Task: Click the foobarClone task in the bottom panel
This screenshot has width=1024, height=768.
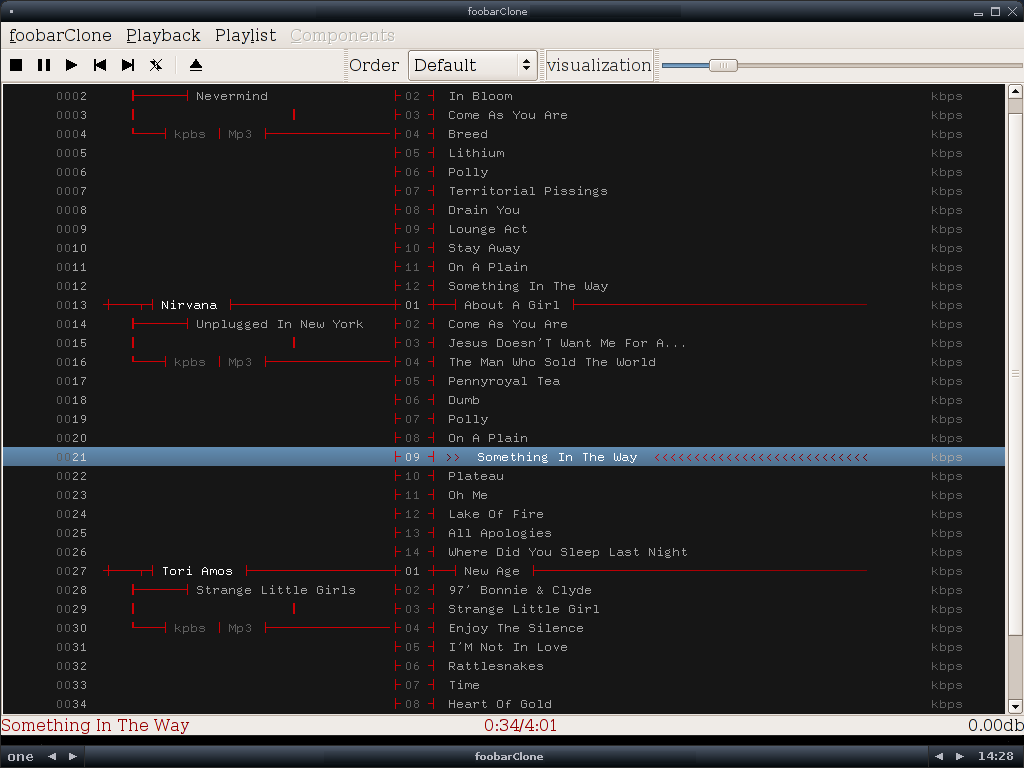Action: tap(509, 756)
